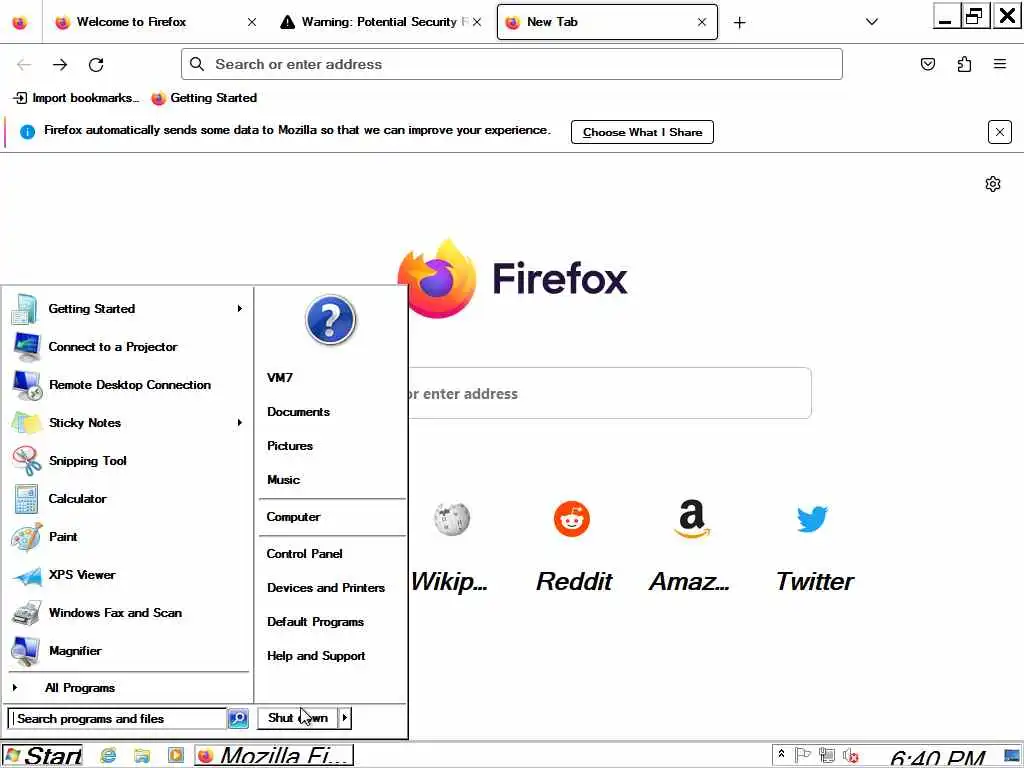Open Windows Explorer from taskbar

pos(142,756)
